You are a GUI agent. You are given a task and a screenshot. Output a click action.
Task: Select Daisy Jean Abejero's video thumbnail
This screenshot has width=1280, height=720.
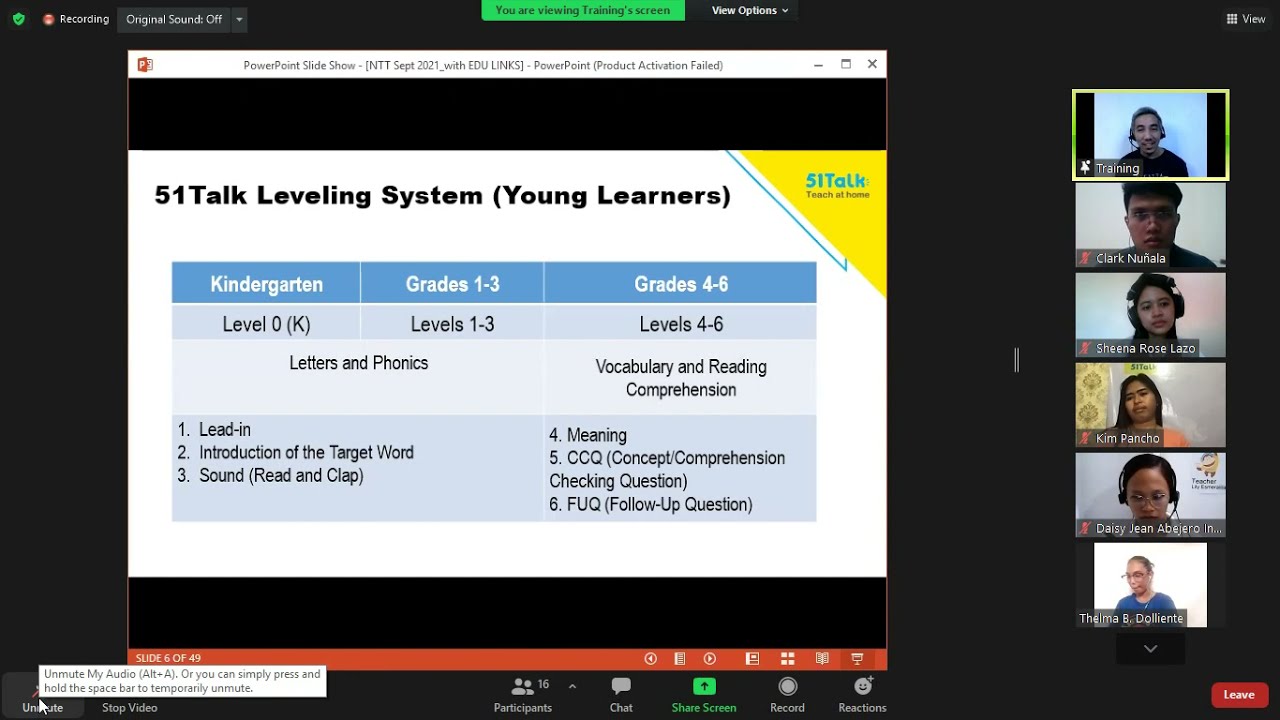point(1150,495)
